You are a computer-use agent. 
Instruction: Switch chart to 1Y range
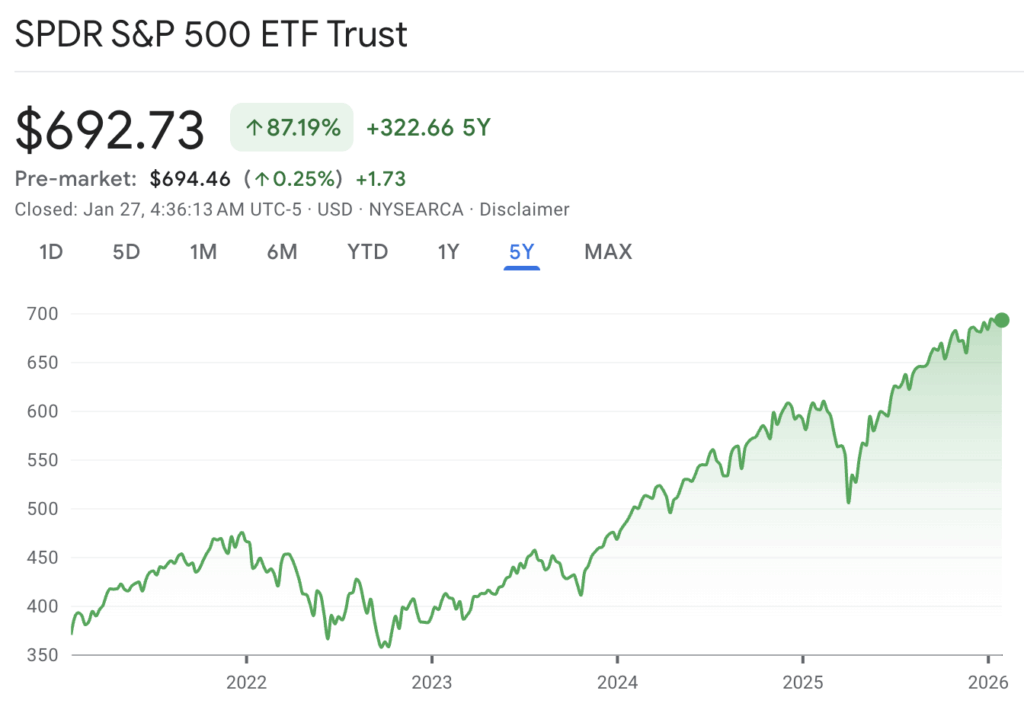coord(448,251)
